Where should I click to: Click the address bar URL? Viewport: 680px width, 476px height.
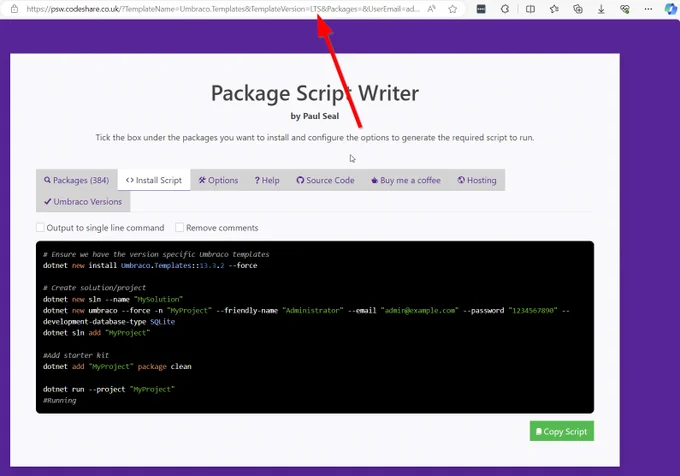(223, 9)
